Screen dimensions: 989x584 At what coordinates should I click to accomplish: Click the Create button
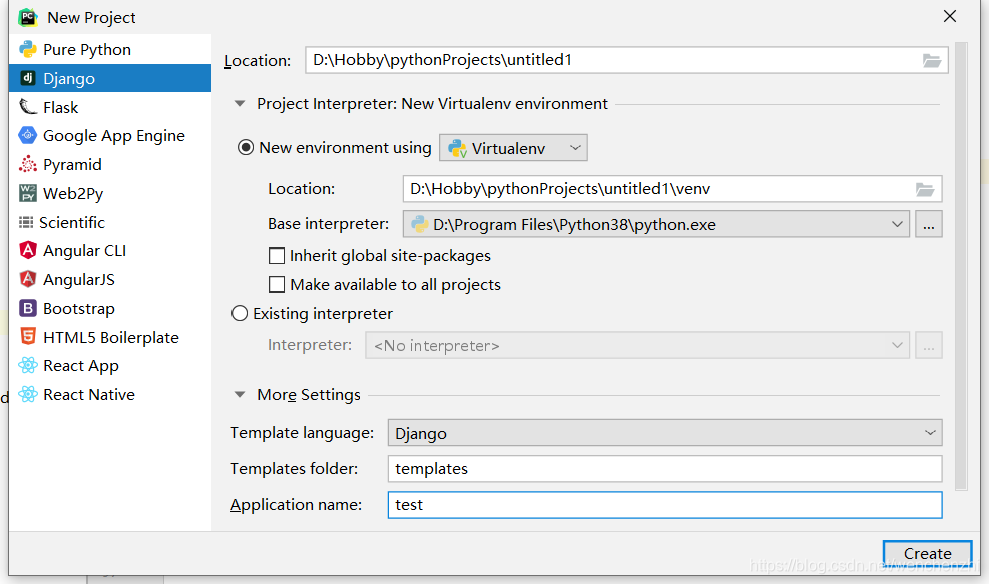pos(927,554)
